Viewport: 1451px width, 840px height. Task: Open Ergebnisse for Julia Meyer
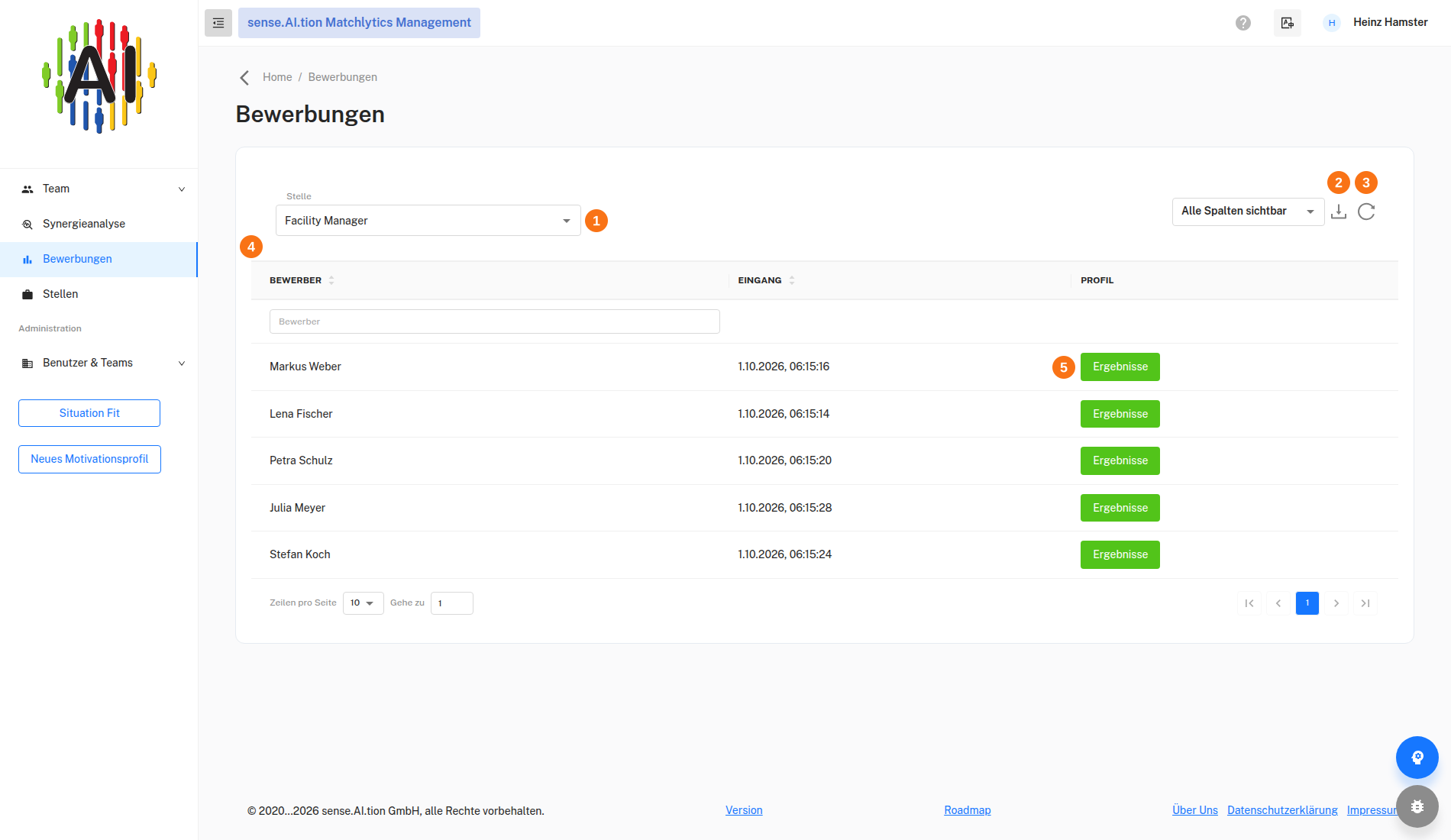click(x=1120, y=508)
